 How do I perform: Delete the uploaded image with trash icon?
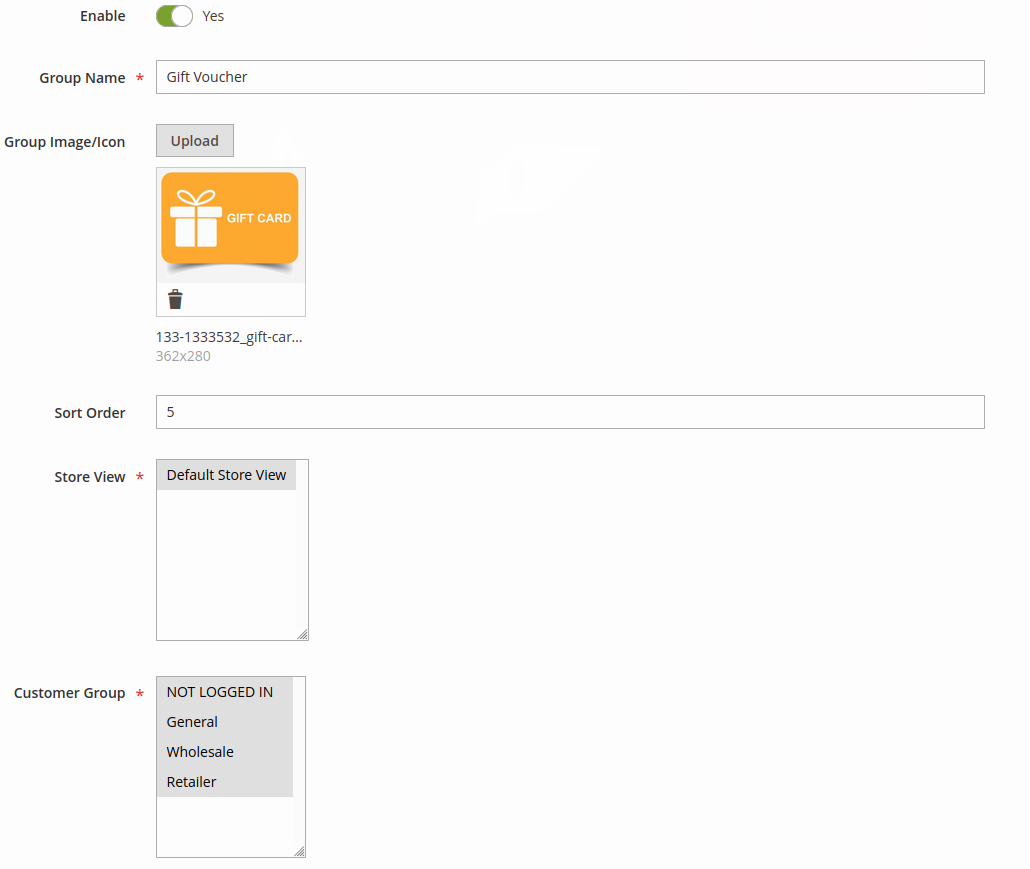click(175, 299)
